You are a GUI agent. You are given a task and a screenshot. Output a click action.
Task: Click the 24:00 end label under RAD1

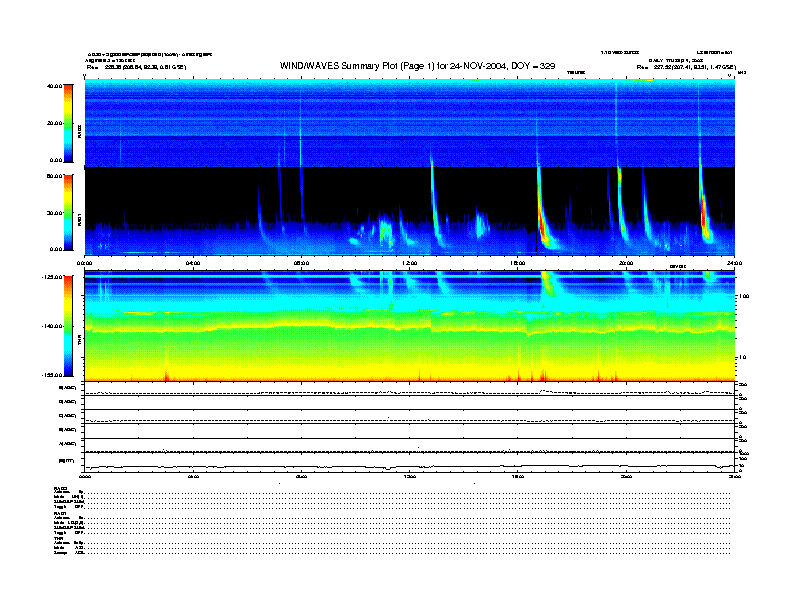coord(732,264)
